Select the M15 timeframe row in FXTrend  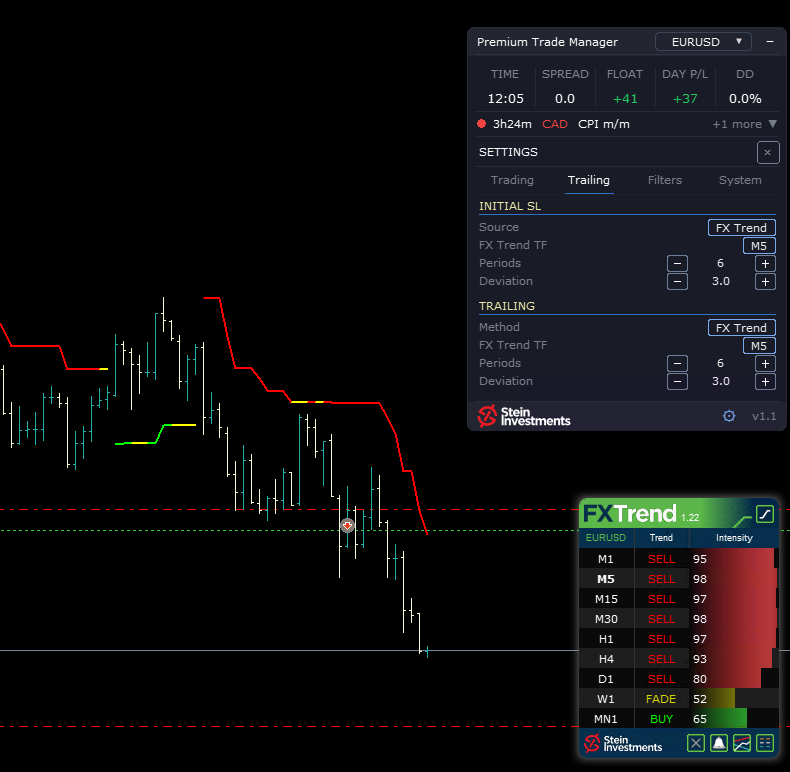[x=679, y=599]
